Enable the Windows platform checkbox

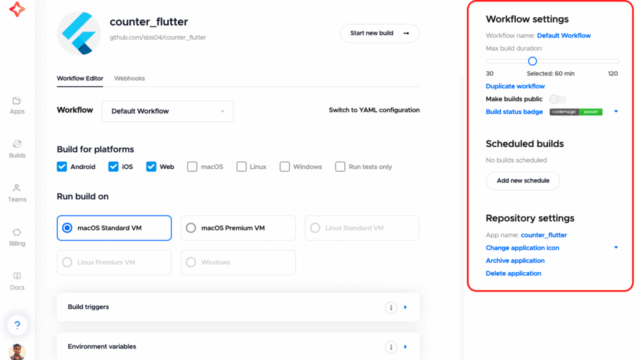(x=284, y=167)
